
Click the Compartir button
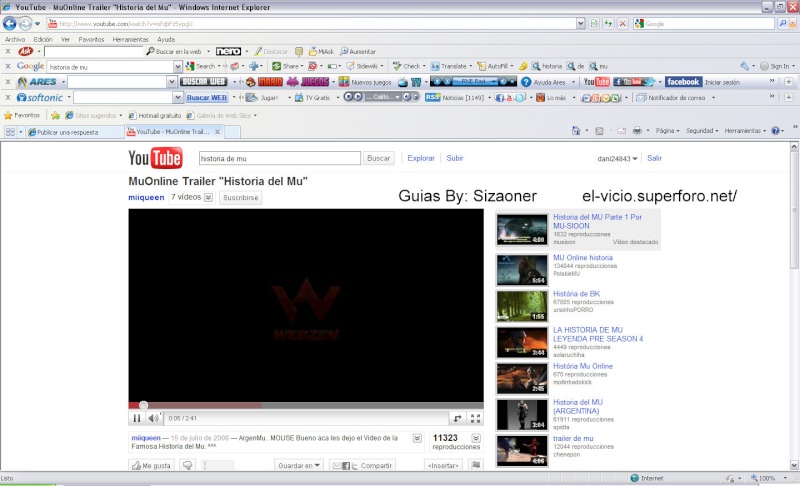(363, 465)
